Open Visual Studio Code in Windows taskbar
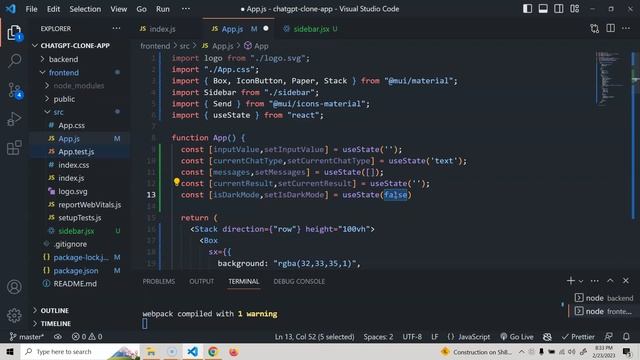 tap(193, 351)
